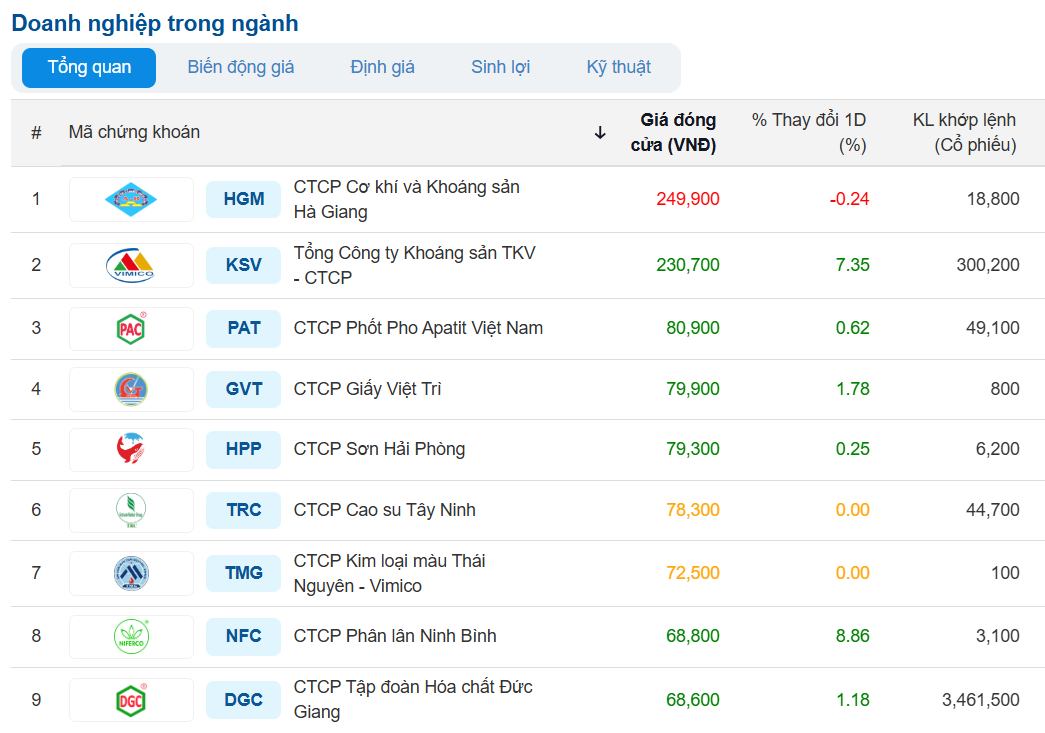Screen dimensions: 1045x733
Task: Click the DGC company logo
Action: tap(131, 700)
